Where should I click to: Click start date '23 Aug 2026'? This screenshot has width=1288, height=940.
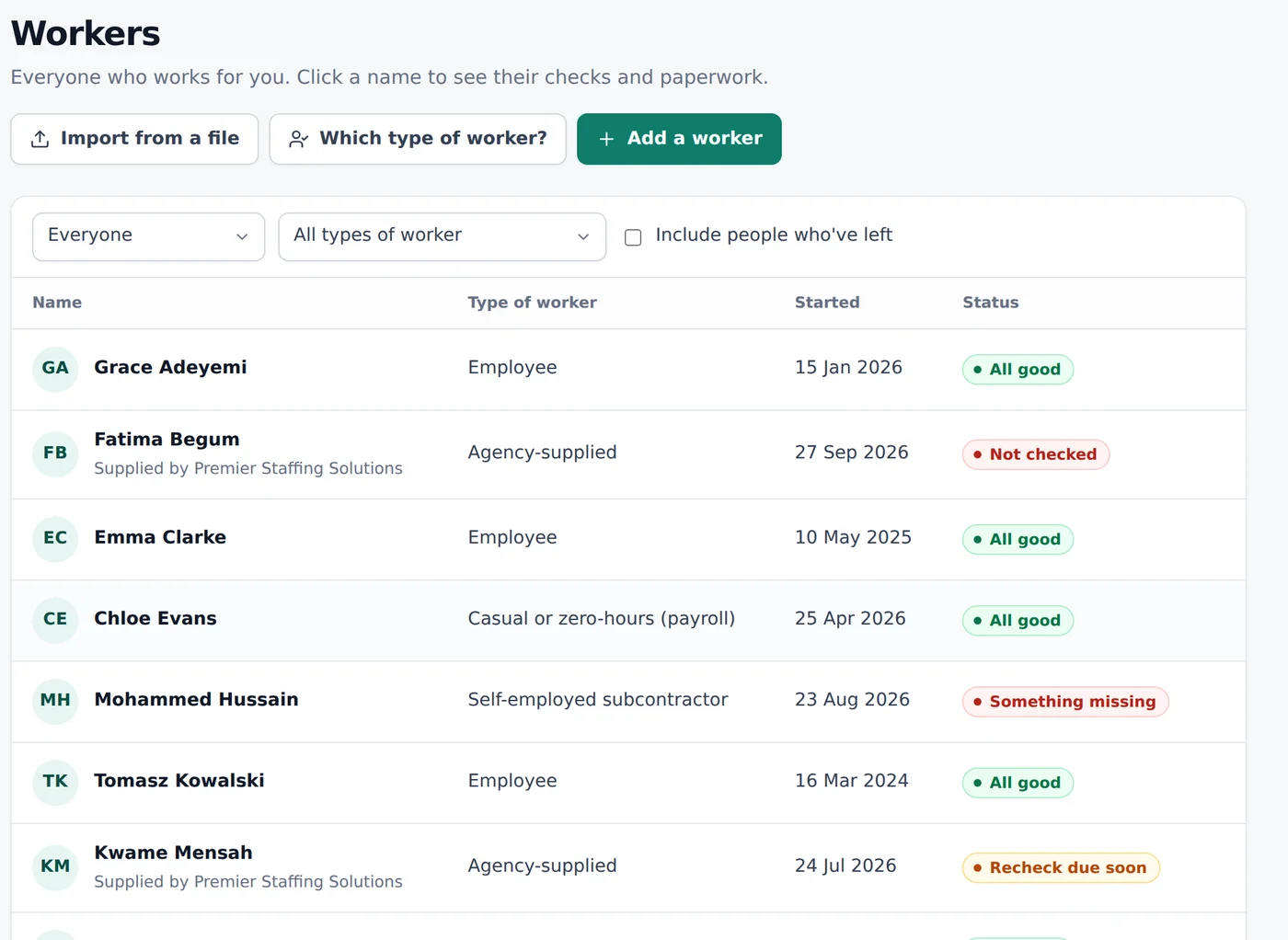[852, 700]
